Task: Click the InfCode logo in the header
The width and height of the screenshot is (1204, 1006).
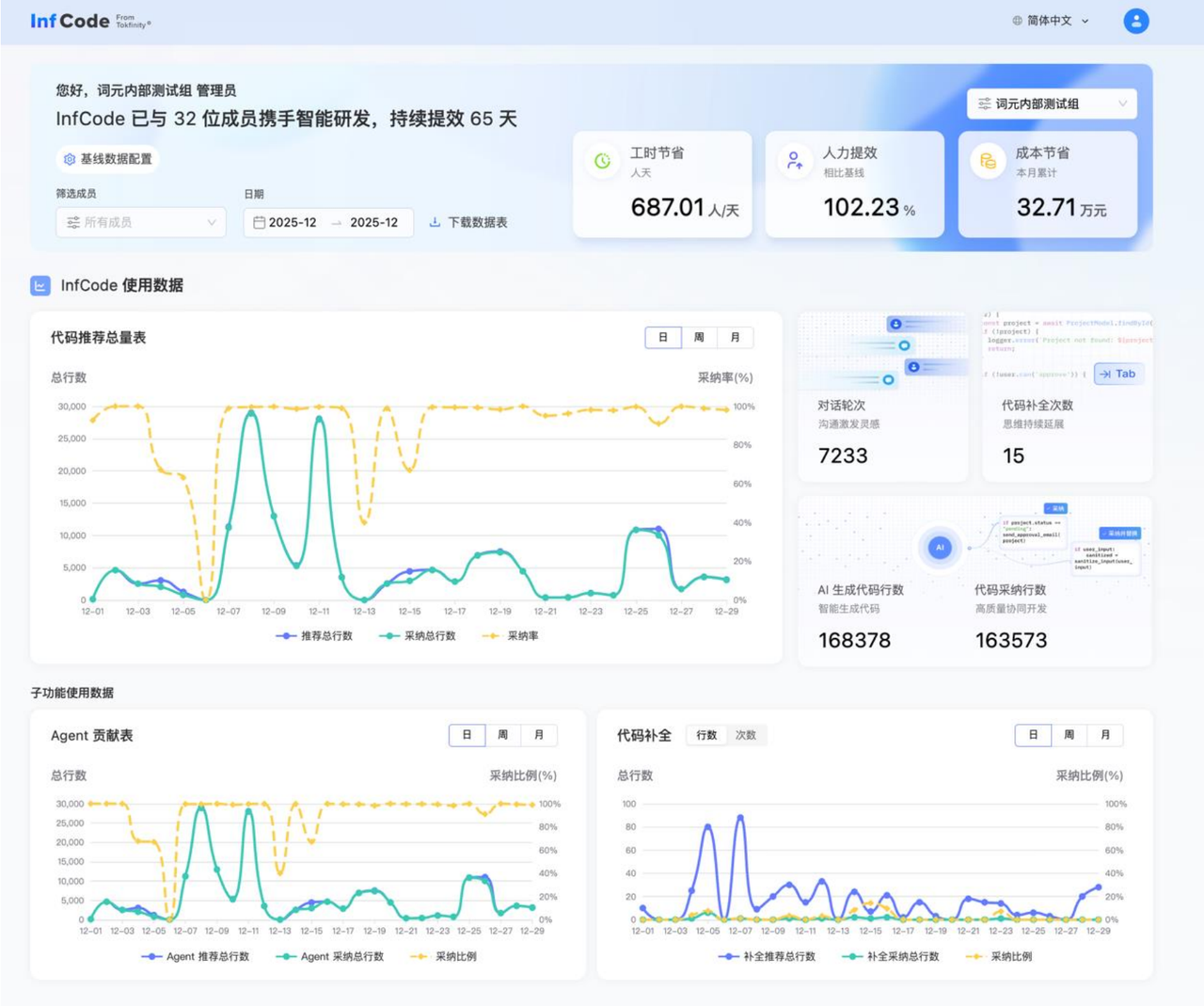Action: [x=90, y=21]
